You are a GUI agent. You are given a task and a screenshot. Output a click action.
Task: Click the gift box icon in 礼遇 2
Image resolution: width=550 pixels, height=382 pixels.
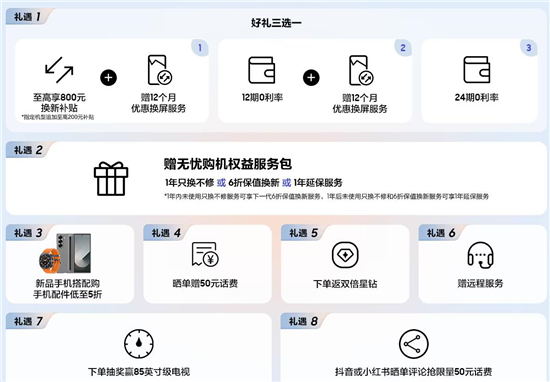point(111,179)
